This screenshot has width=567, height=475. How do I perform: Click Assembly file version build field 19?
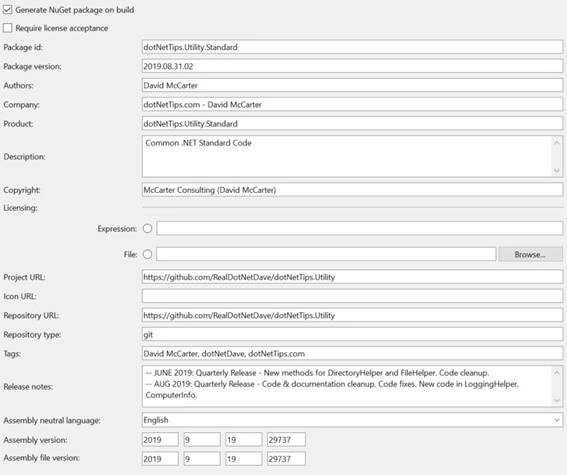(x=244, y=458)
